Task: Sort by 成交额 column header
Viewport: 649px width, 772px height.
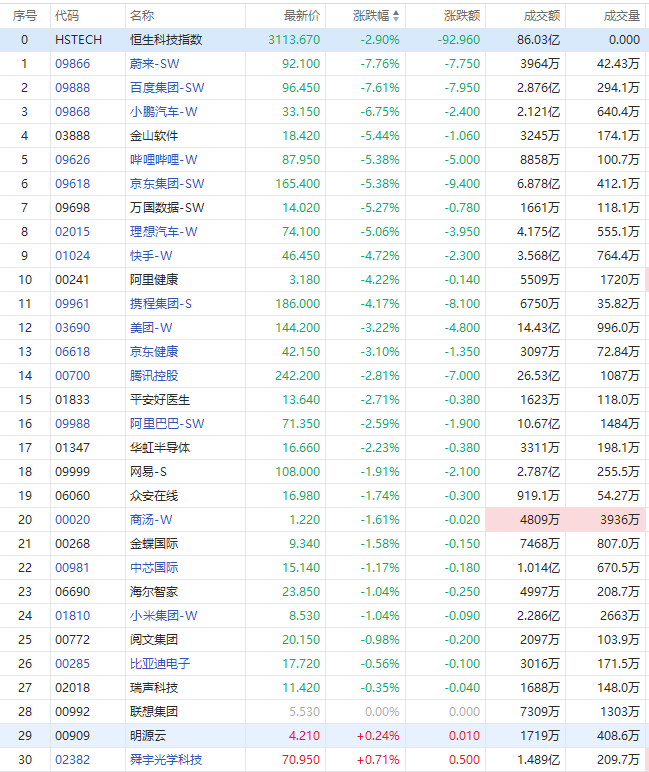Action: (x=542, y=16)
